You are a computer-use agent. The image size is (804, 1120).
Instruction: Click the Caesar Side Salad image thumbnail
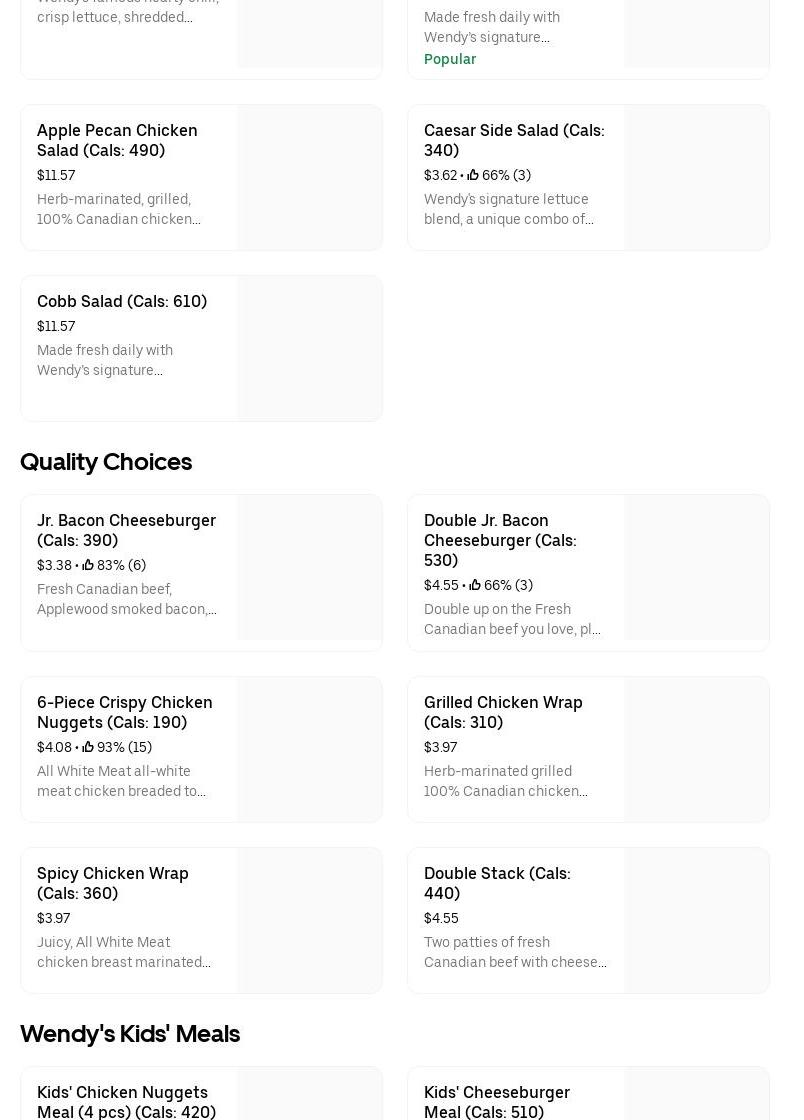click(x=696, y=178)
